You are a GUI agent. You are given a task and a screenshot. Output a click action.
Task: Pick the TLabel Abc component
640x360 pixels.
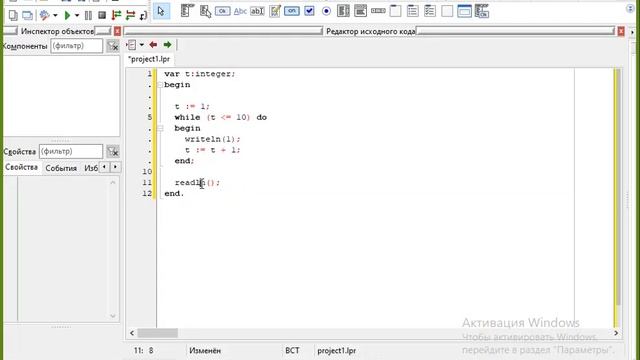tap(240, 11)
